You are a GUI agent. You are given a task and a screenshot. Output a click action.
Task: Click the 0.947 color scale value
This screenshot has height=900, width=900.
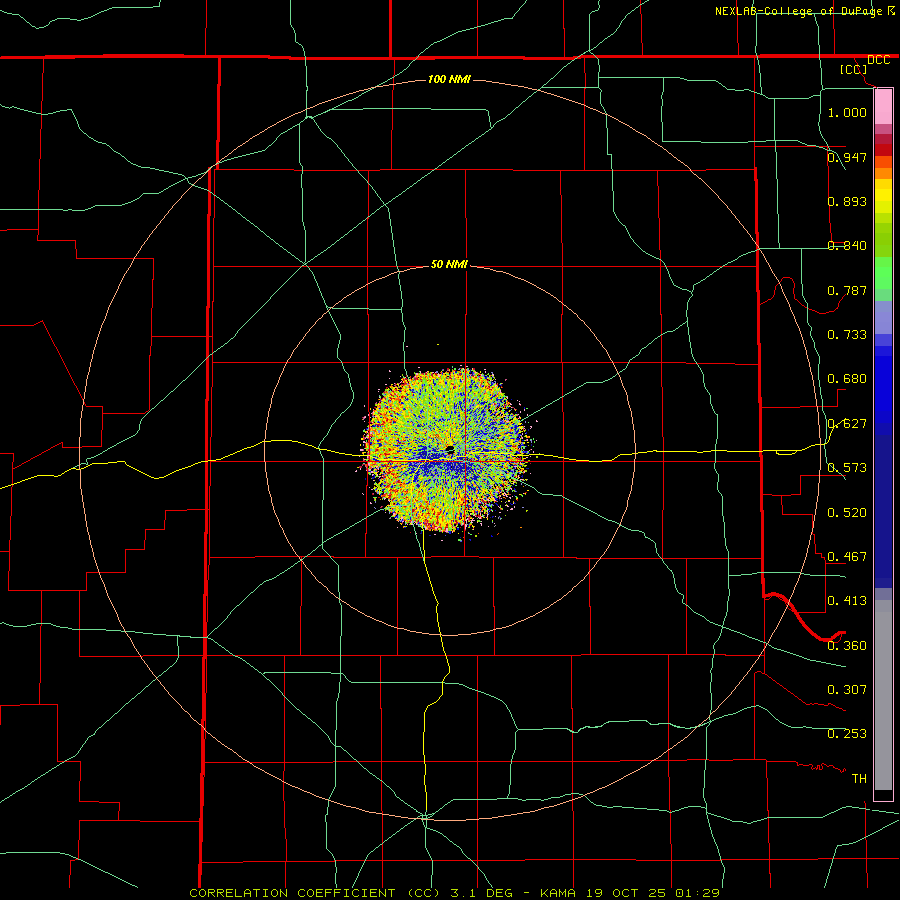(x=847, y=157)
